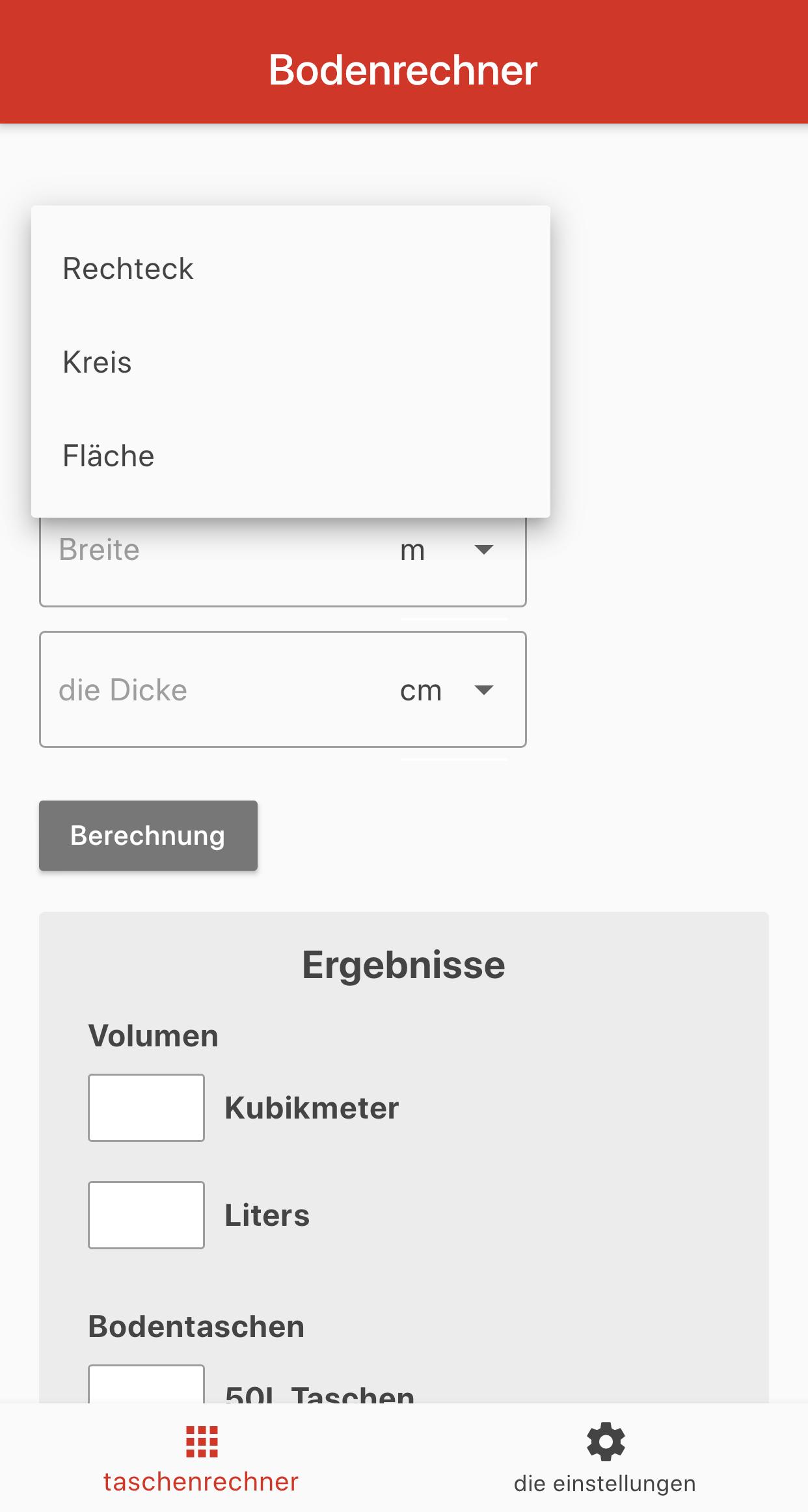The width and height of the screenshot is (808, 1512).
Task: Click the 50L Taschen result box
Action: (x=146, y=1384)
